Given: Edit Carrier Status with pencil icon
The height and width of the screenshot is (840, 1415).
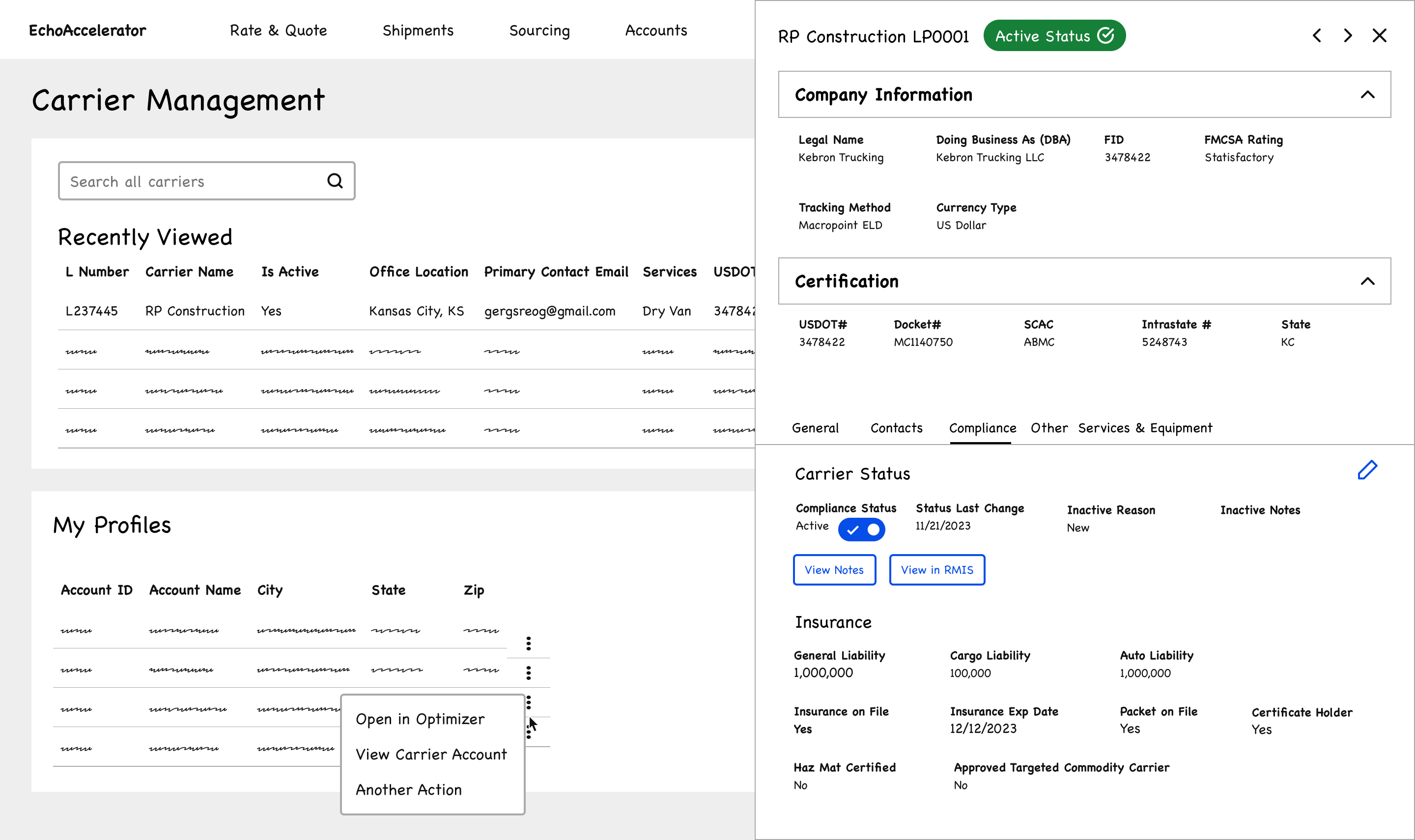Looking at the screenshot, I should [1367, 470].
